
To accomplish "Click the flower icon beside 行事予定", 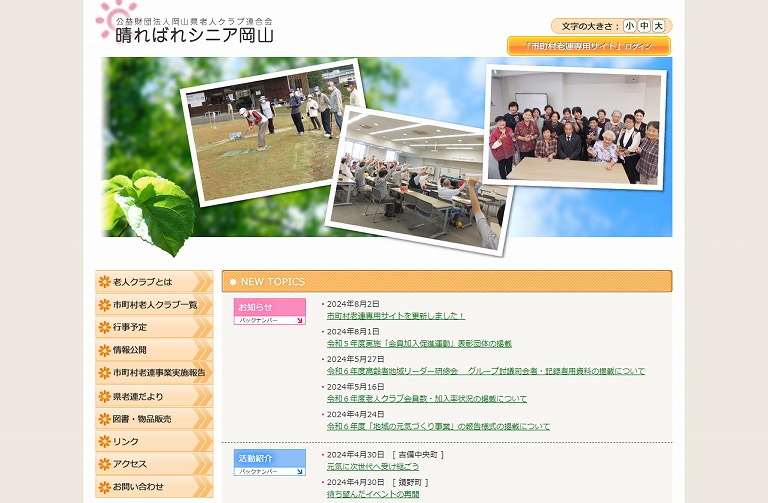I will click(104, 327).
